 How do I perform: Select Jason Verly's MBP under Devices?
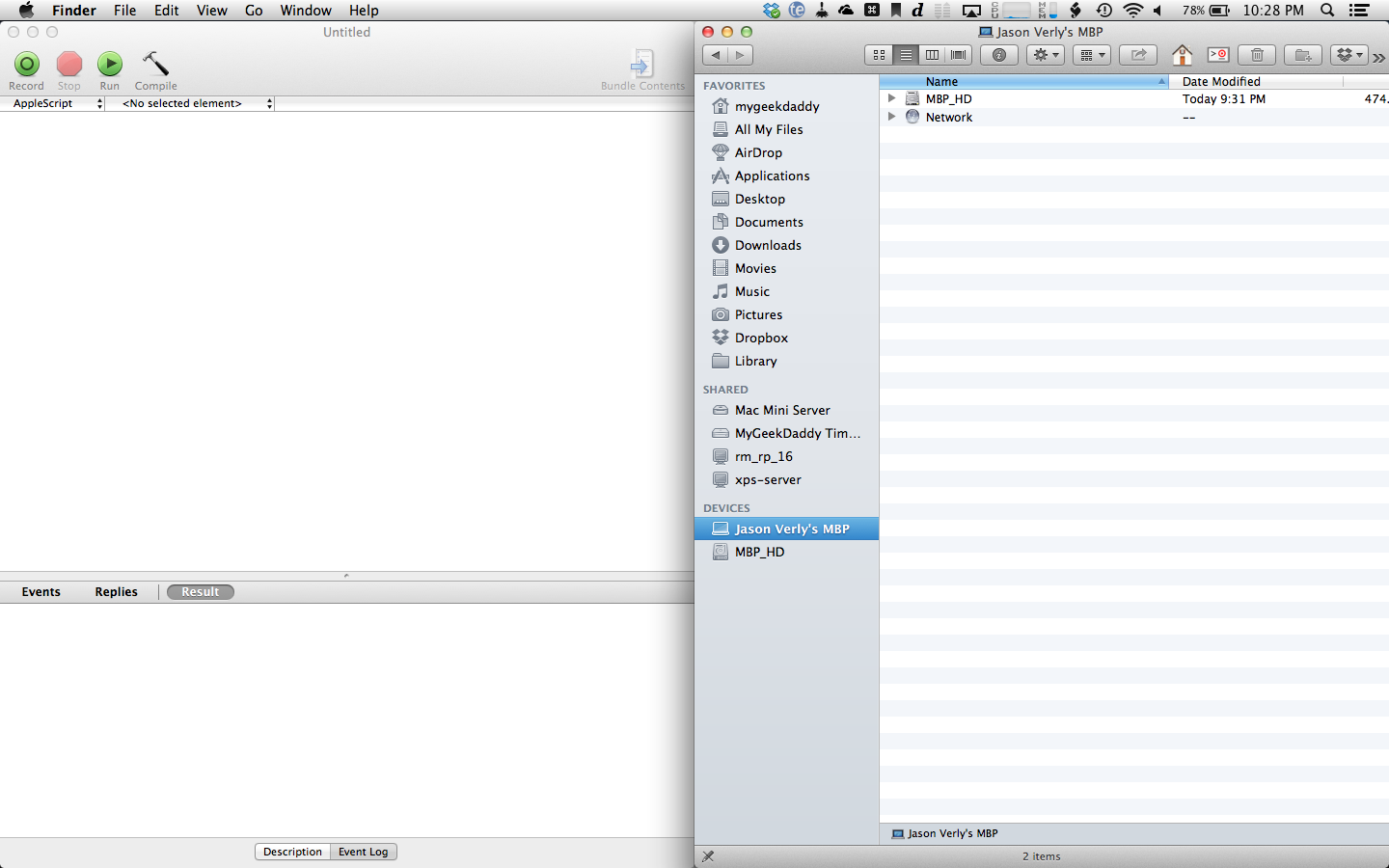point(786,529)
